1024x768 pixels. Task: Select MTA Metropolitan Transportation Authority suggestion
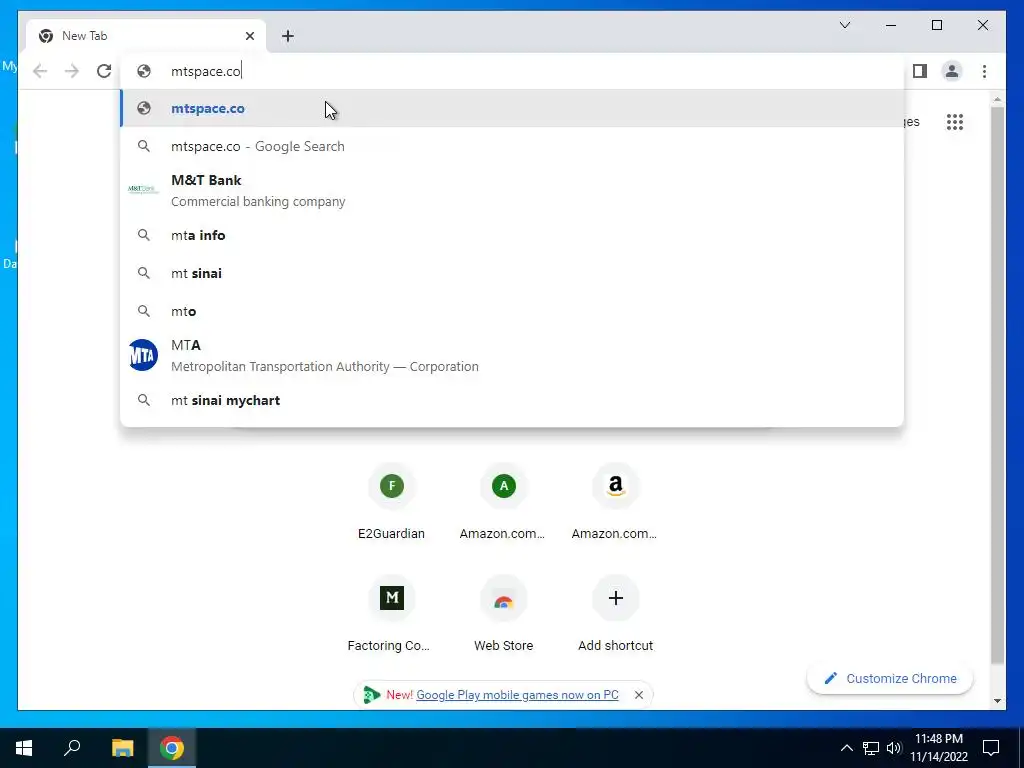512,355
